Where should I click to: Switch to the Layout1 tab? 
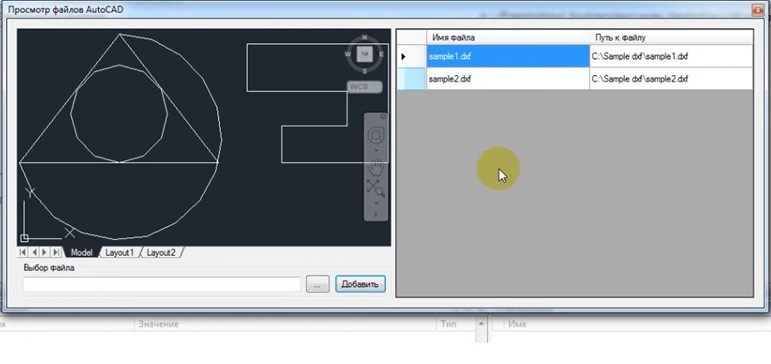pyautogui.click(x=120, y=253)
